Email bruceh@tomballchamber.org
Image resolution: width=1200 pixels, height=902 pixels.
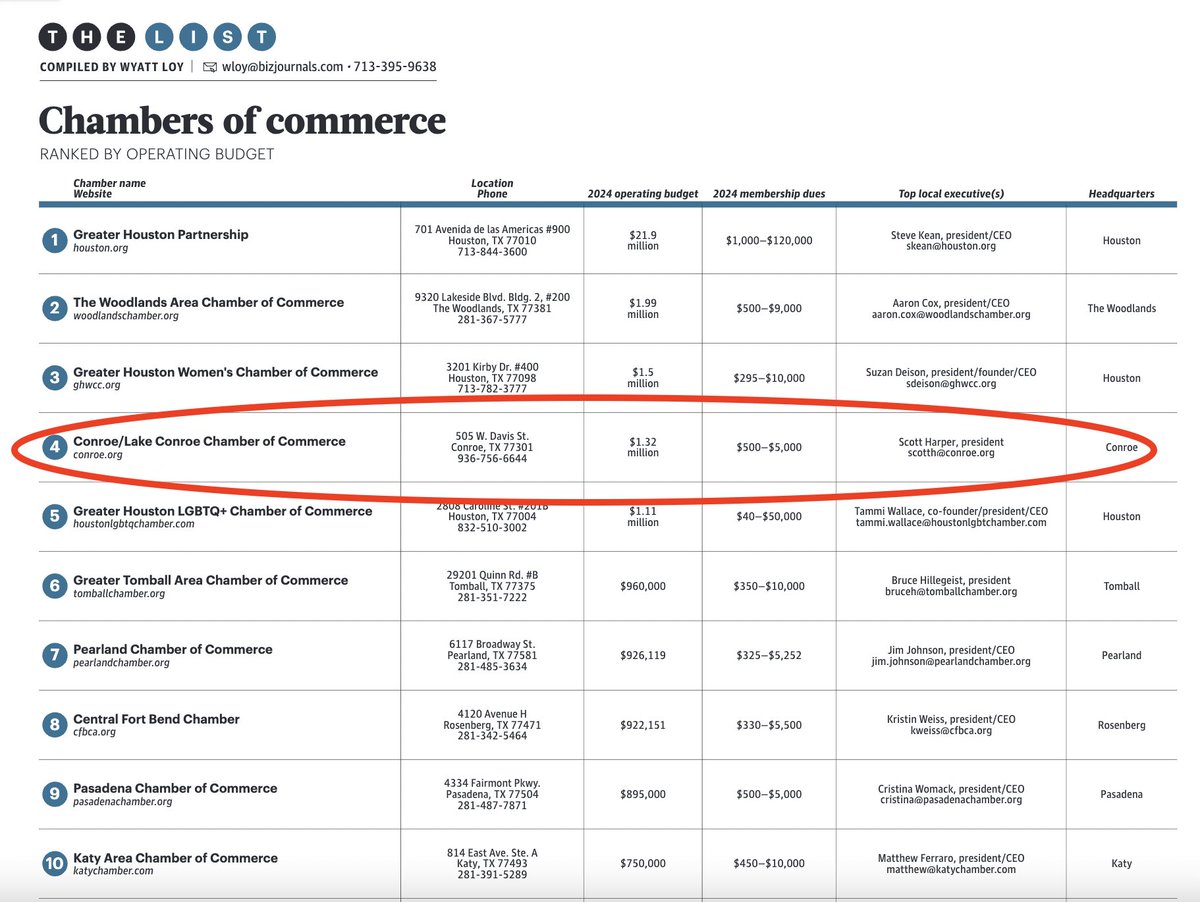pyautogui.click(x=951, y=592)
